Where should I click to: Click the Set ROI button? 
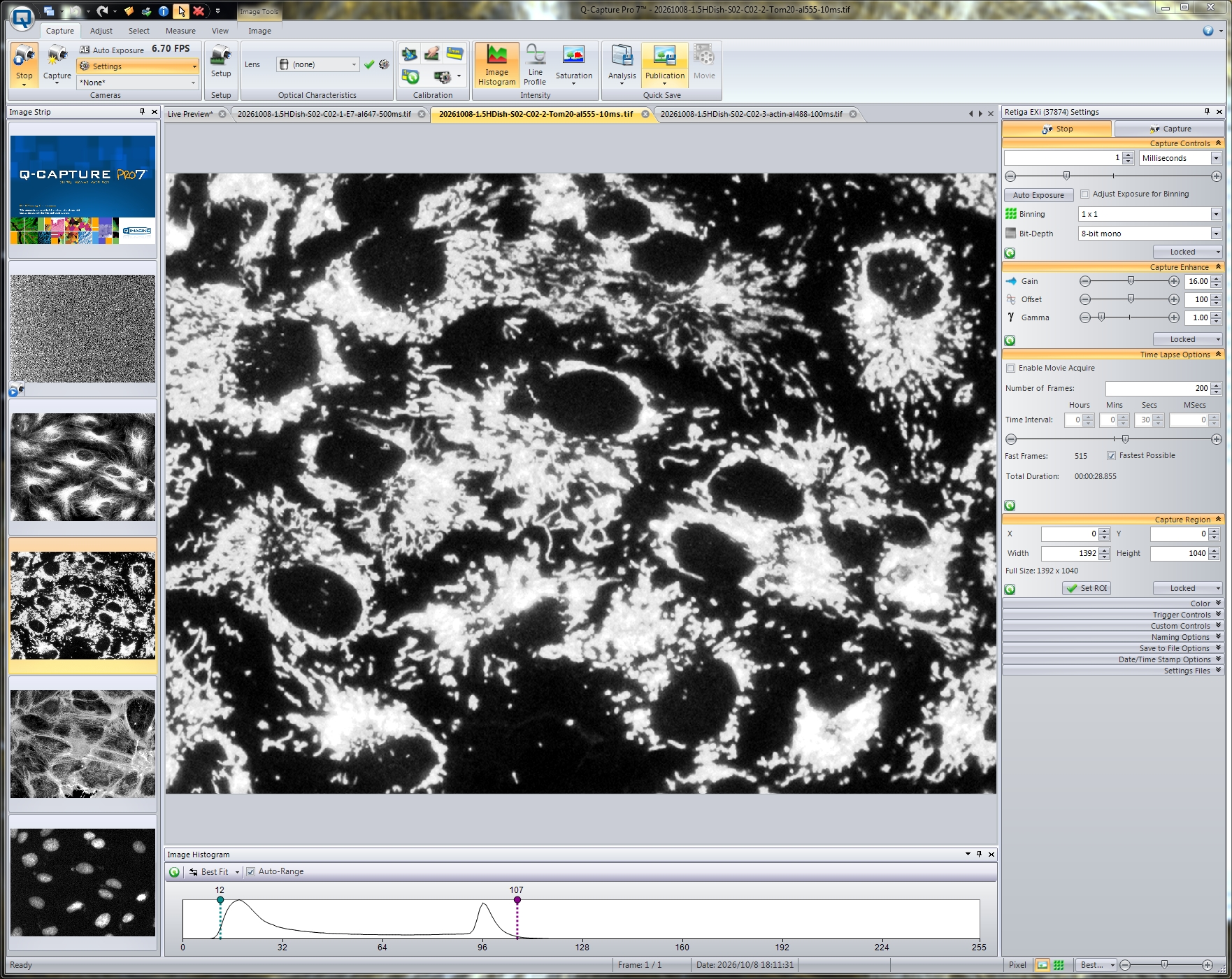[x=1087, y=588]
